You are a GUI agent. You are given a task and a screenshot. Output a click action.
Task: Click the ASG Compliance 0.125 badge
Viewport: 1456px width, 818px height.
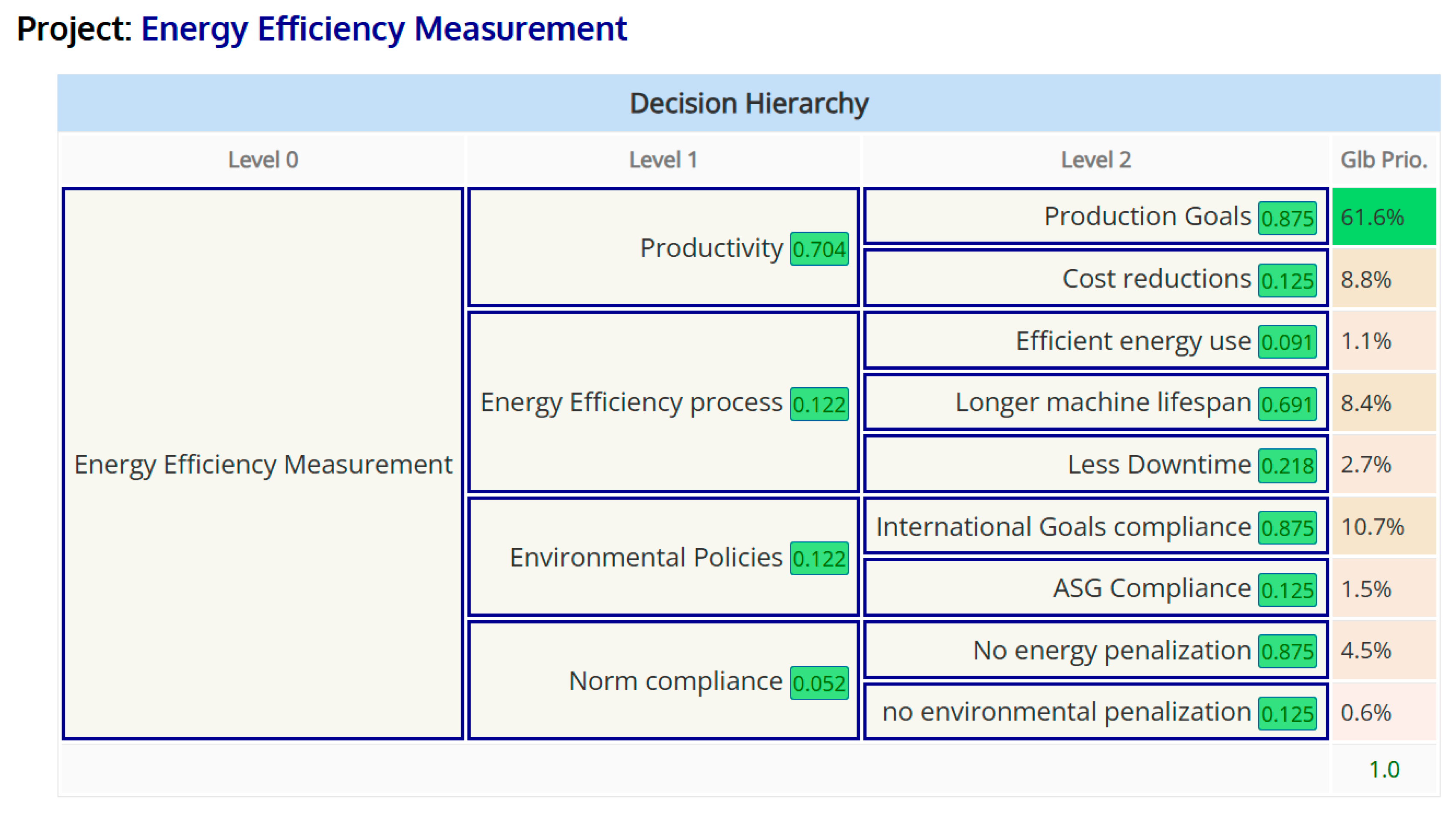tap(1287, 590)
